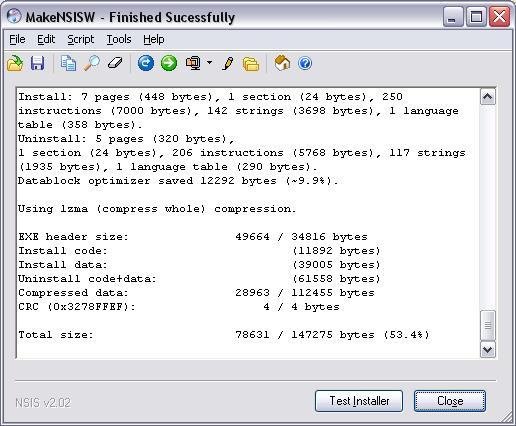The height and width of the screenshot is (426, 516).
Task: Click the Copy output toolbar icon
Action: point(68,63)
